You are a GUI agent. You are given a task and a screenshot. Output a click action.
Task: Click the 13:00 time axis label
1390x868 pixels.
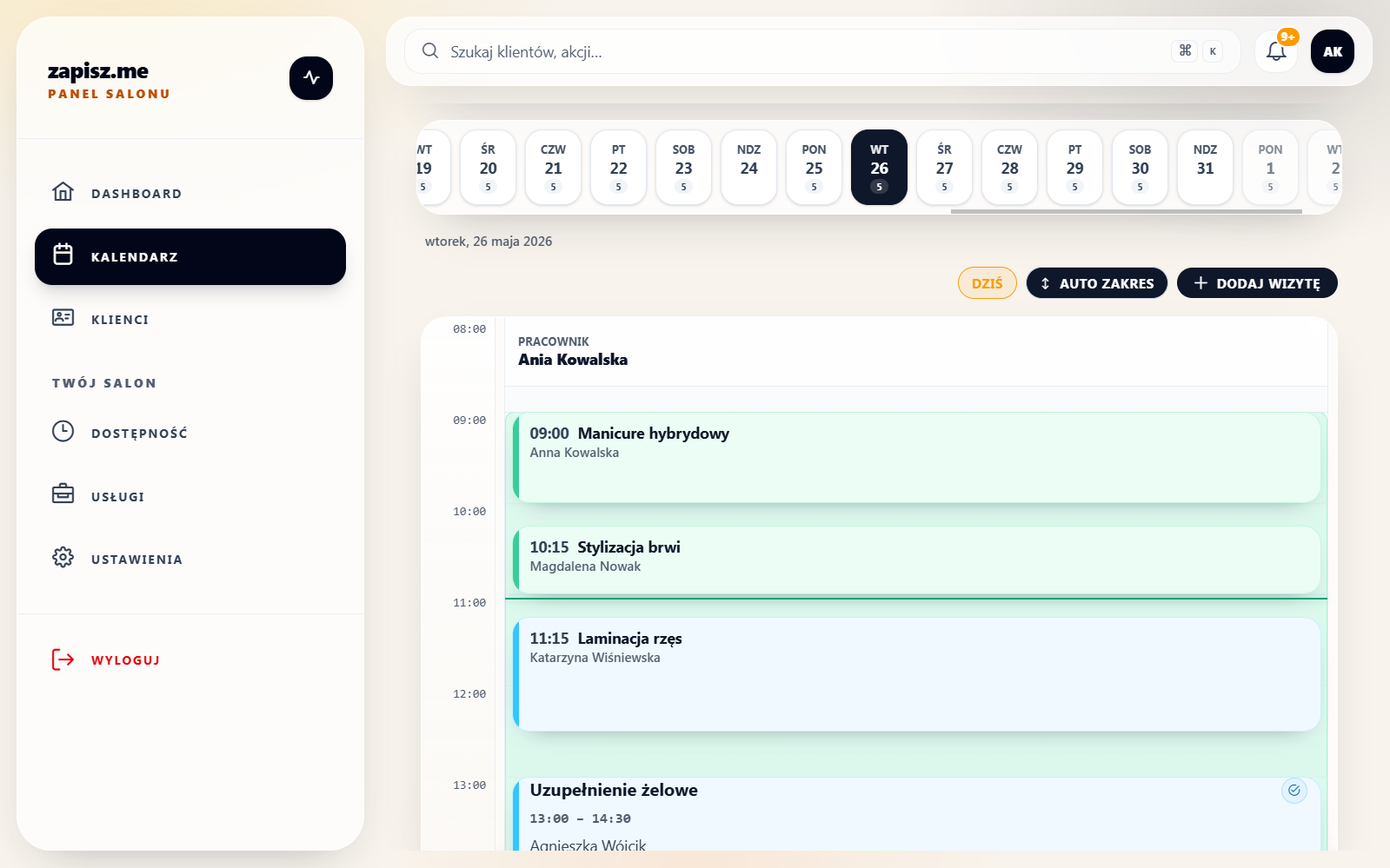(x=469, y=785)
